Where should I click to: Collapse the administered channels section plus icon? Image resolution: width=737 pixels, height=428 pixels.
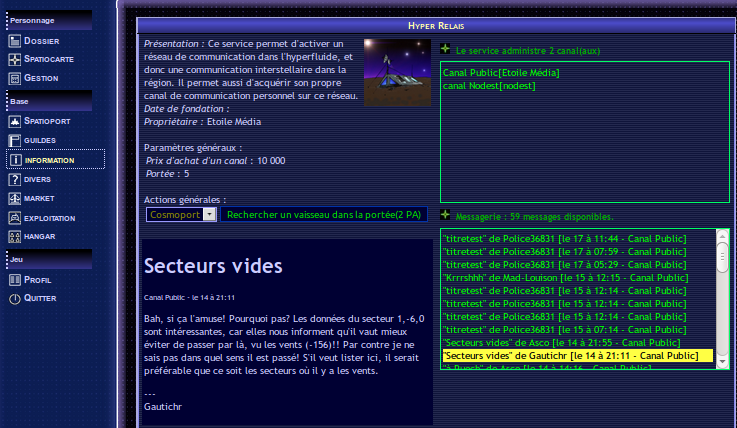click(x=446, y=48)
